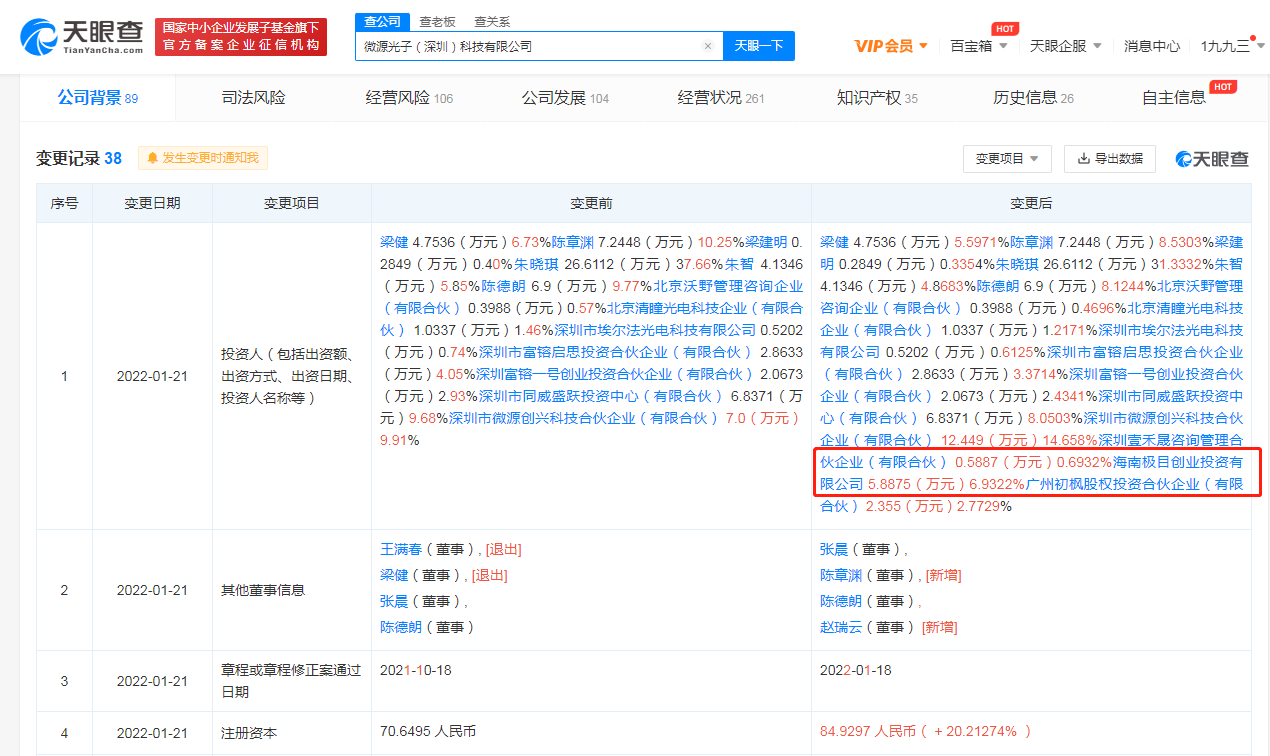Image resolution: width=1270 pixels, height=756 pixels.
Task: Clear the company search box text
Action: tap(708, 46)
